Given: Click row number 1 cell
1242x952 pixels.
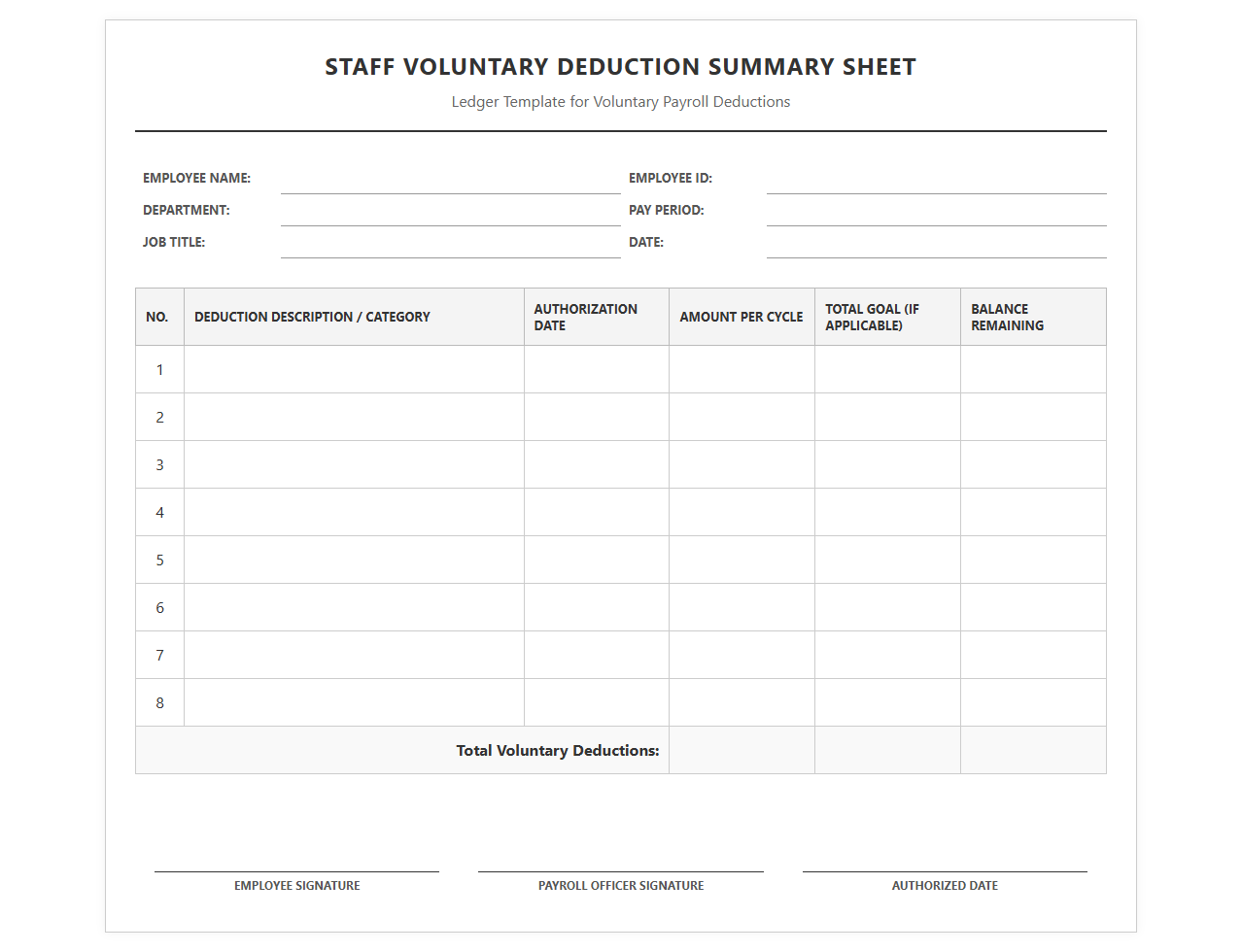Looking at the screenshot, I should tap(159, 369).
